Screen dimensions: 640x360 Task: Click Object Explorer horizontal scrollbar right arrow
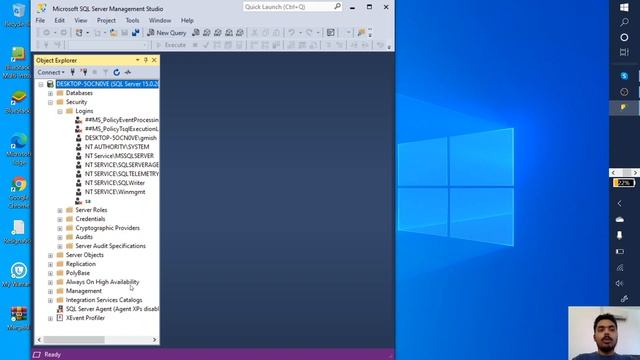coord(154,340)
